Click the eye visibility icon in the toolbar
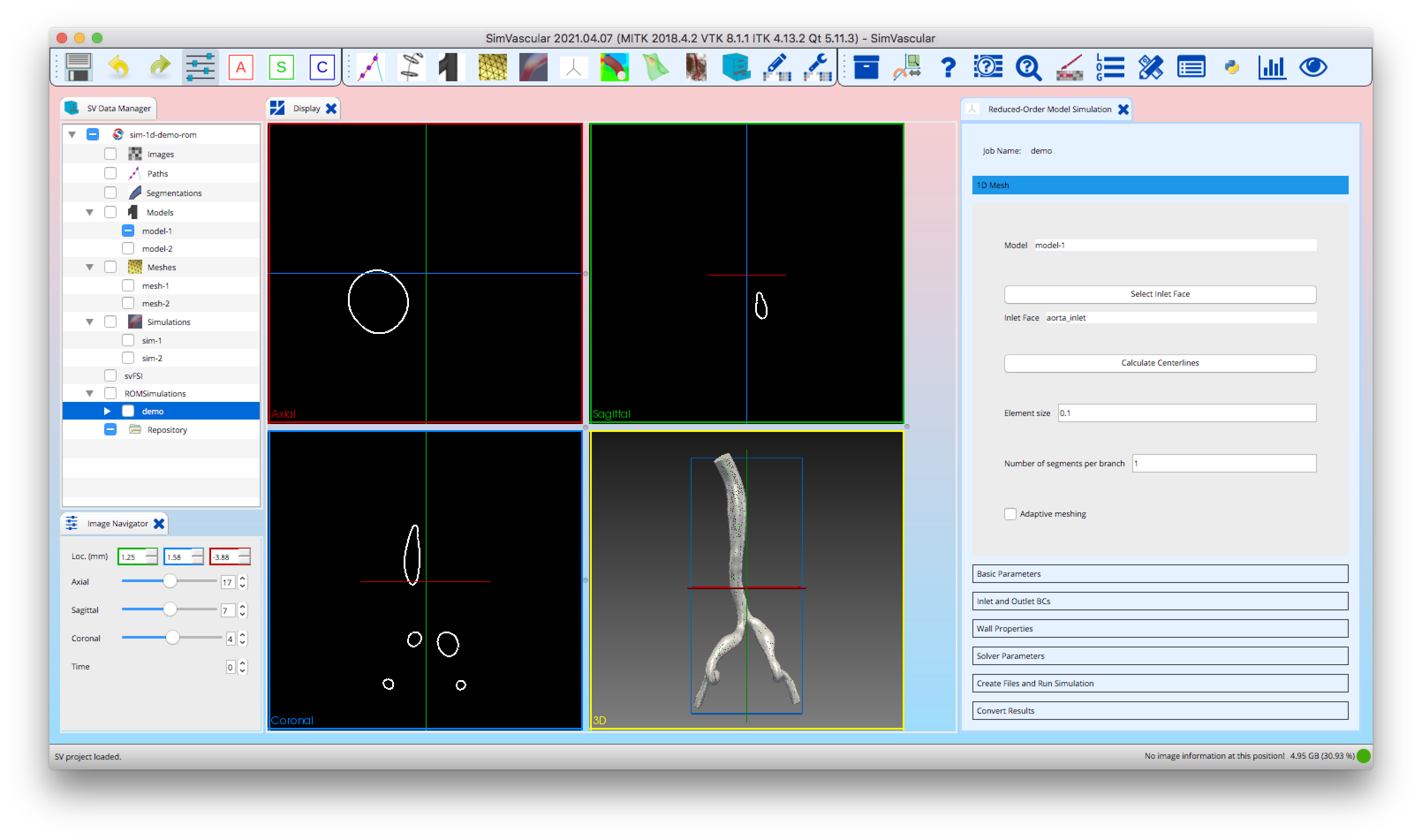Viewport: 1422px width, 840px height. click(x=1314, y=67)
